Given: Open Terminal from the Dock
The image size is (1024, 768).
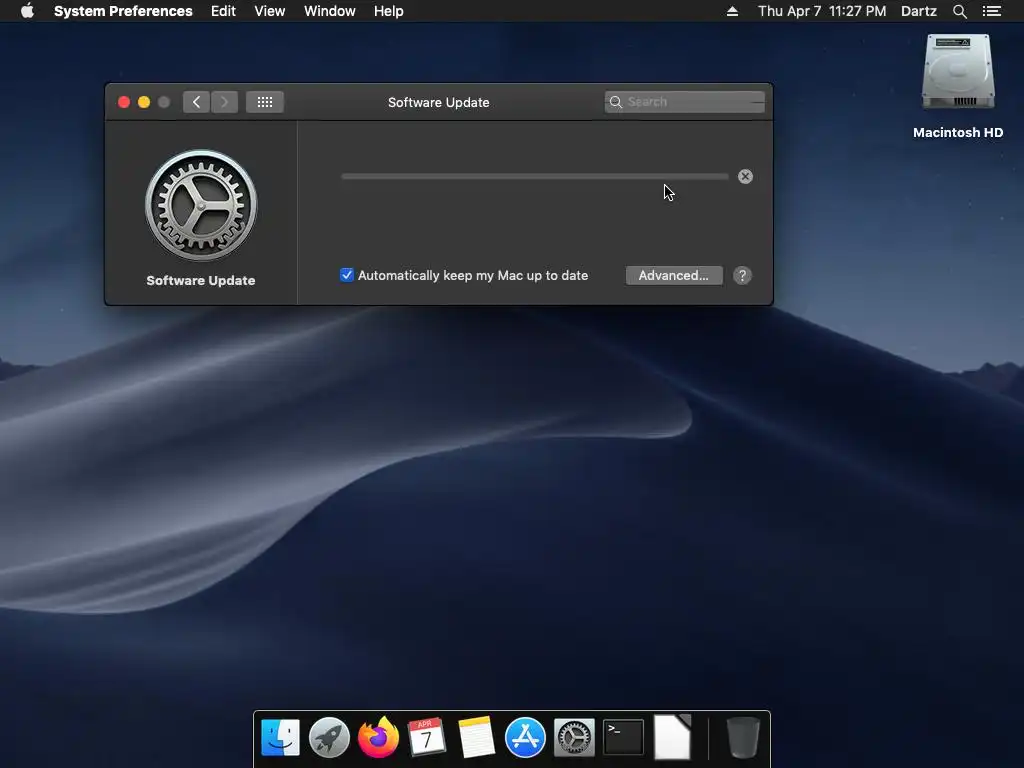Looking at the screenshot, I should [x=623, y=737].
